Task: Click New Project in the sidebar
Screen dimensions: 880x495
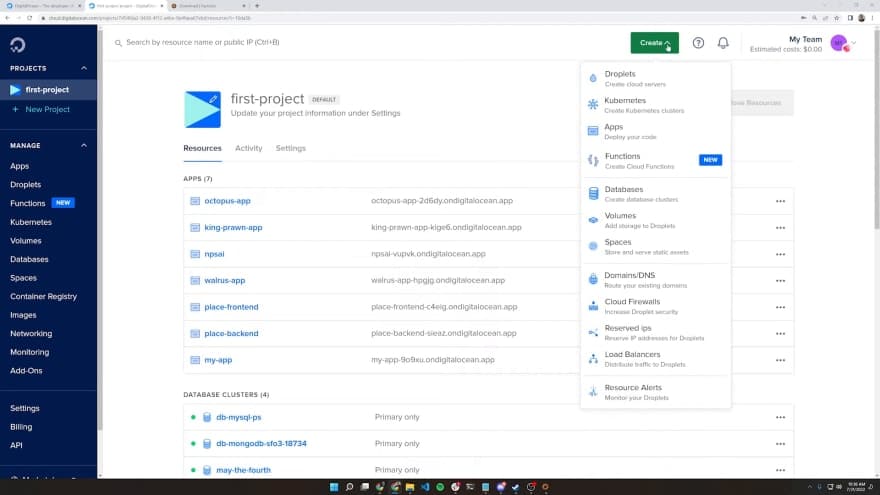Action: (x=47, y=109)
